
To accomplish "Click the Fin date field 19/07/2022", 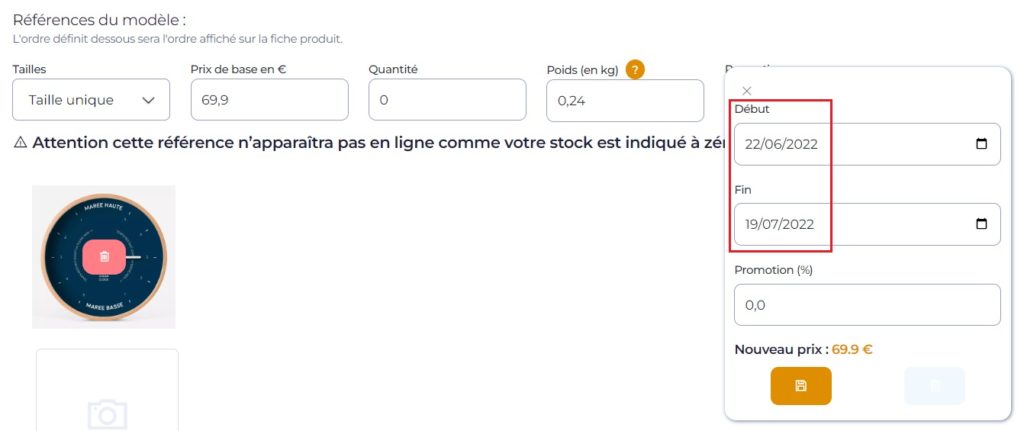I will (867, 224).
